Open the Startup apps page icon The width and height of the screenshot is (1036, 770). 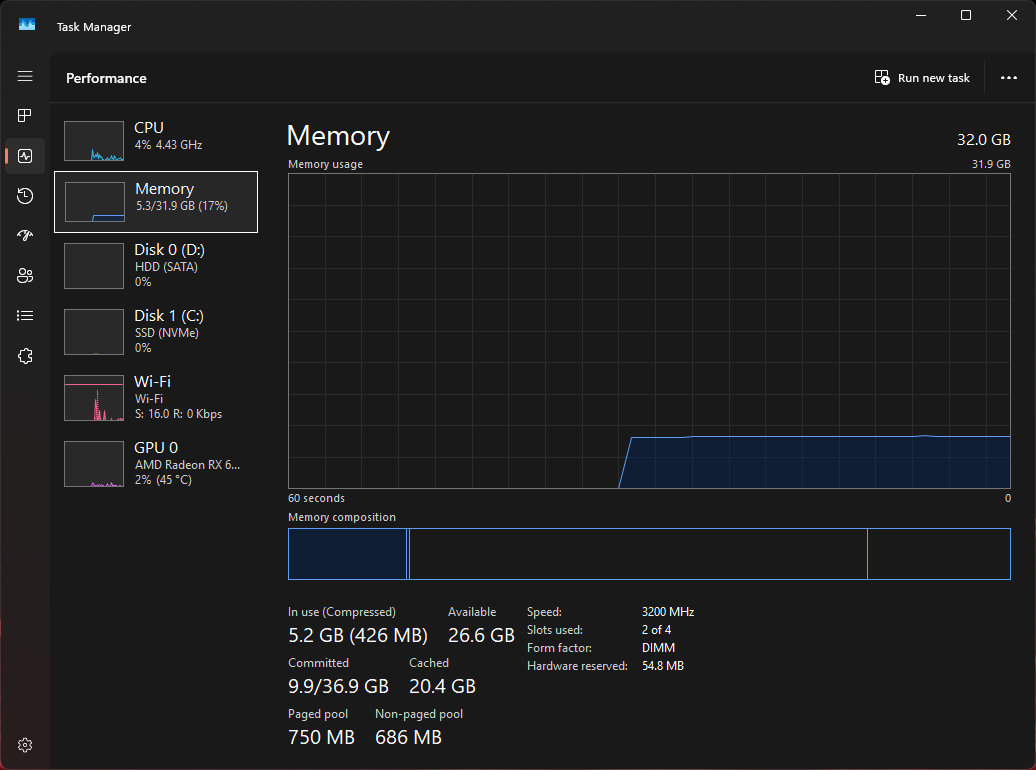[x=25, y=235]
